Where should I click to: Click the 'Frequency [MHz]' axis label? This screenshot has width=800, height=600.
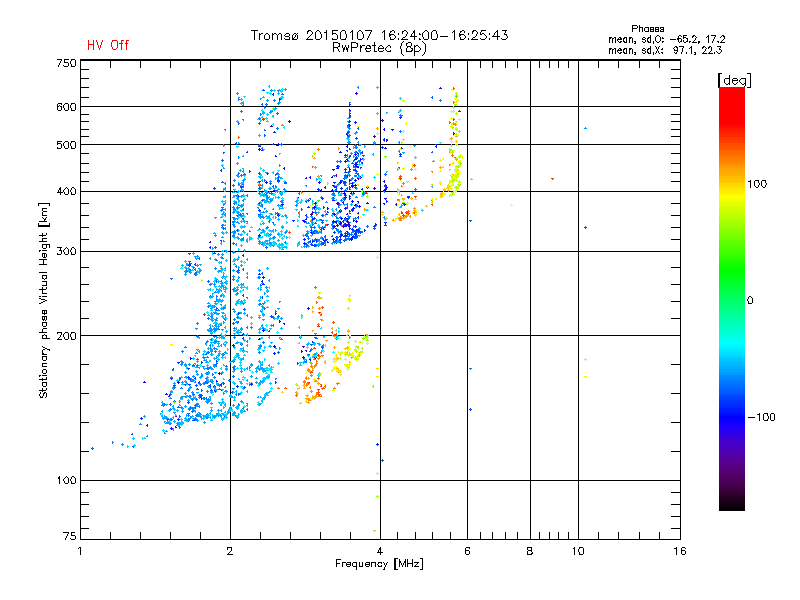click(380, 564)
